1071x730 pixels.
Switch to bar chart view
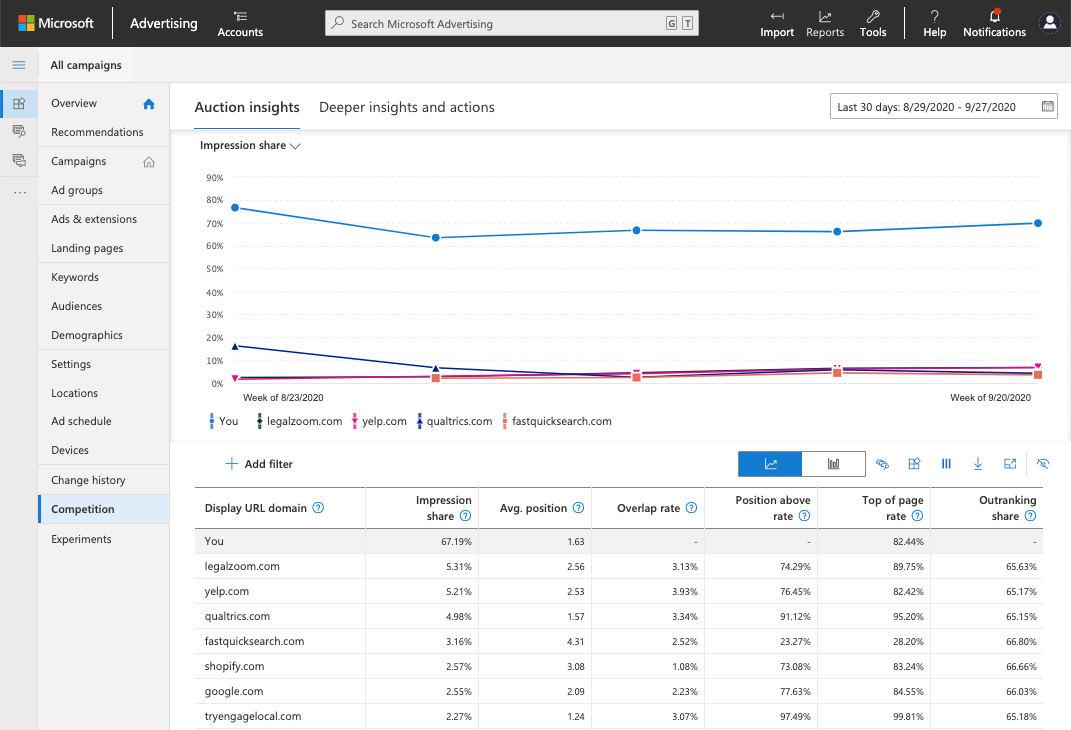(x=833, y=464)
